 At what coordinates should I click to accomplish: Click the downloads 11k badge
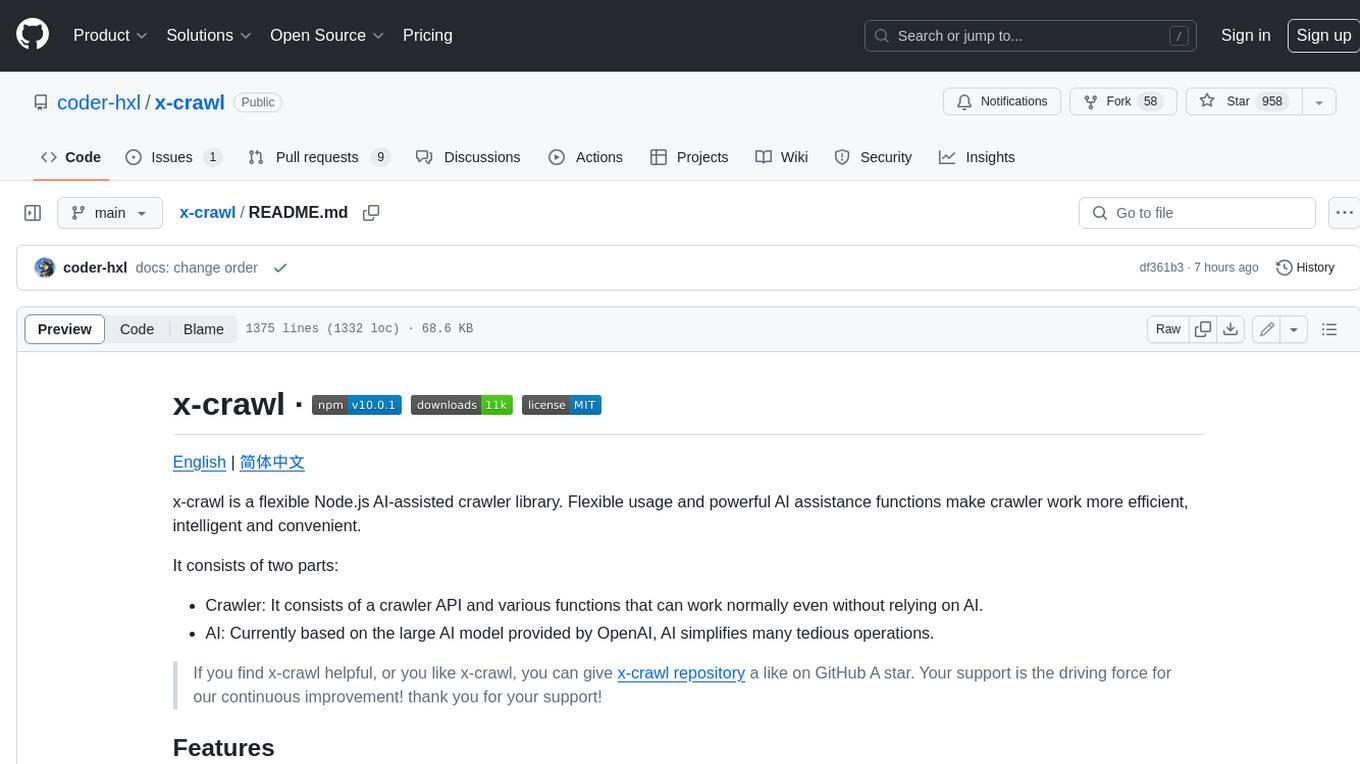pyautogui.click(x=462, y=405)
